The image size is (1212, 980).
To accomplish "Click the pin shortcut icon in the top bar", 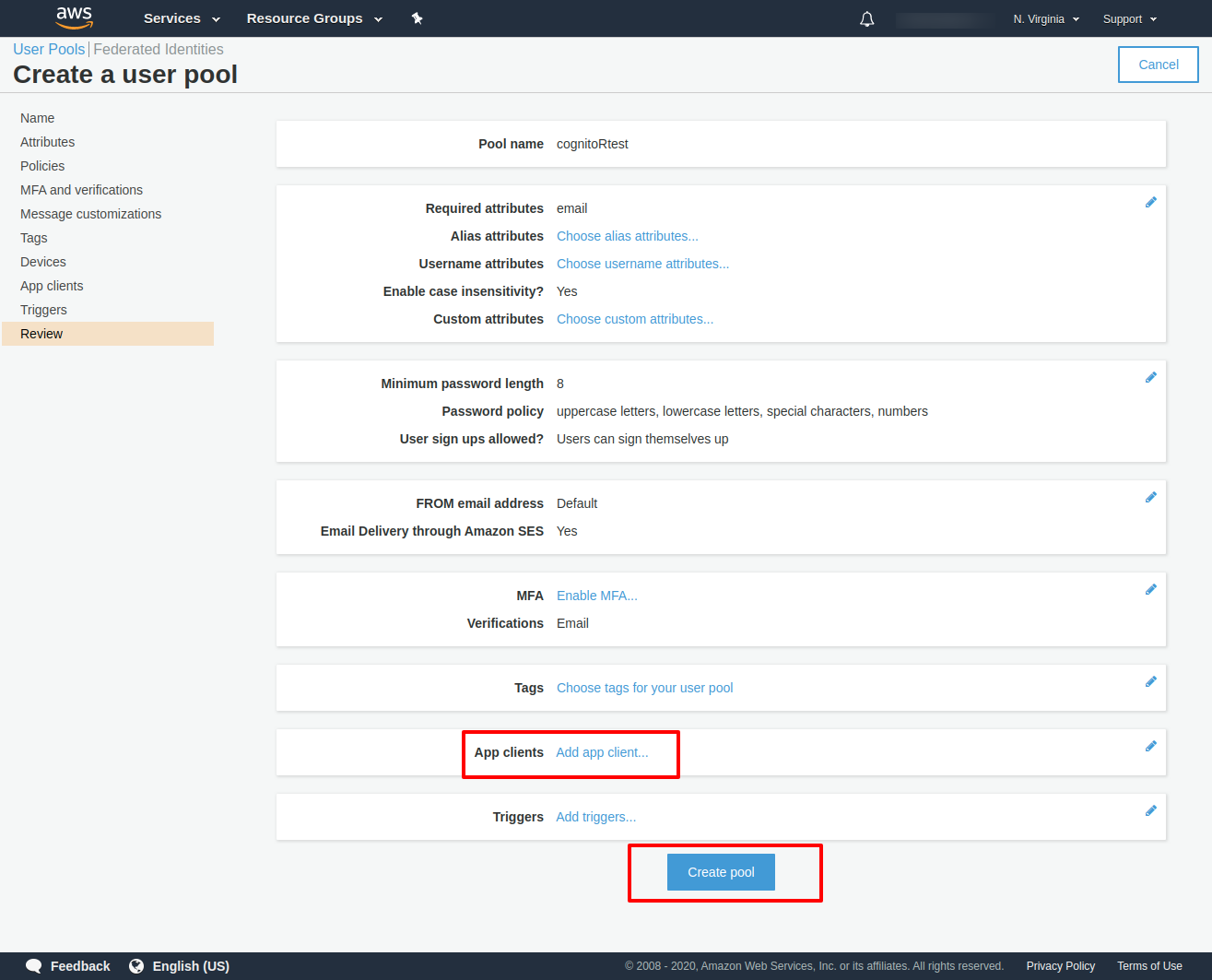I will click(417, 18).
